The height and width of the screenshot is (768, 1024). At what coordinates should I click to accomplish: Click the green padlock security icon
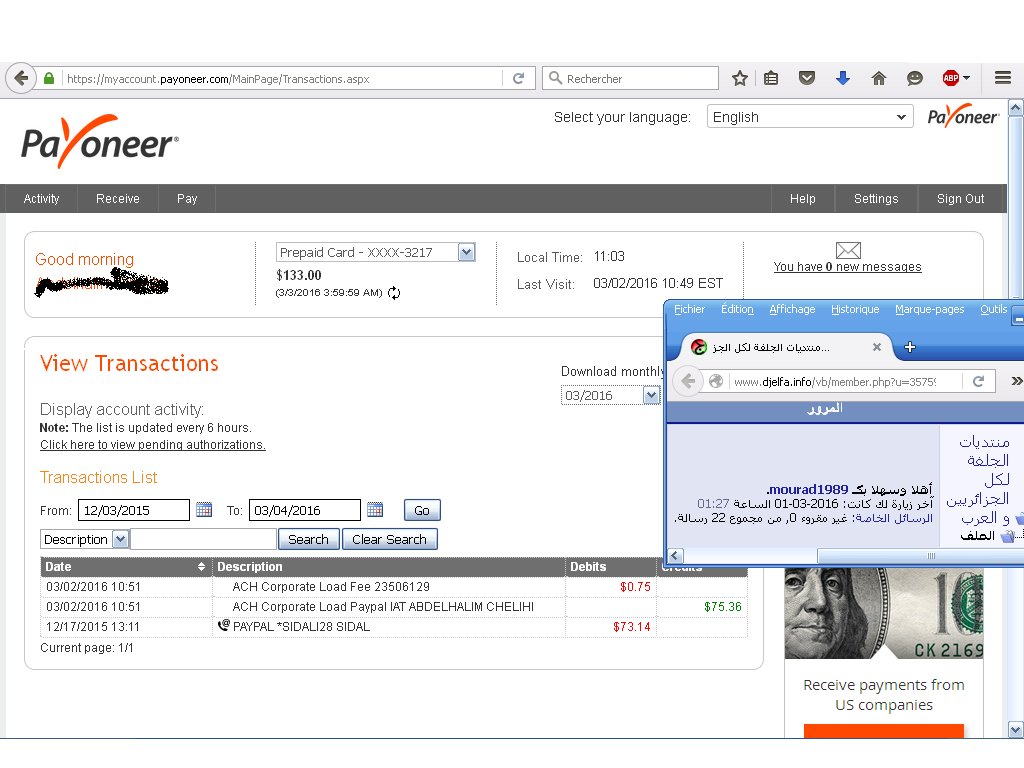(x=49, y=78)
